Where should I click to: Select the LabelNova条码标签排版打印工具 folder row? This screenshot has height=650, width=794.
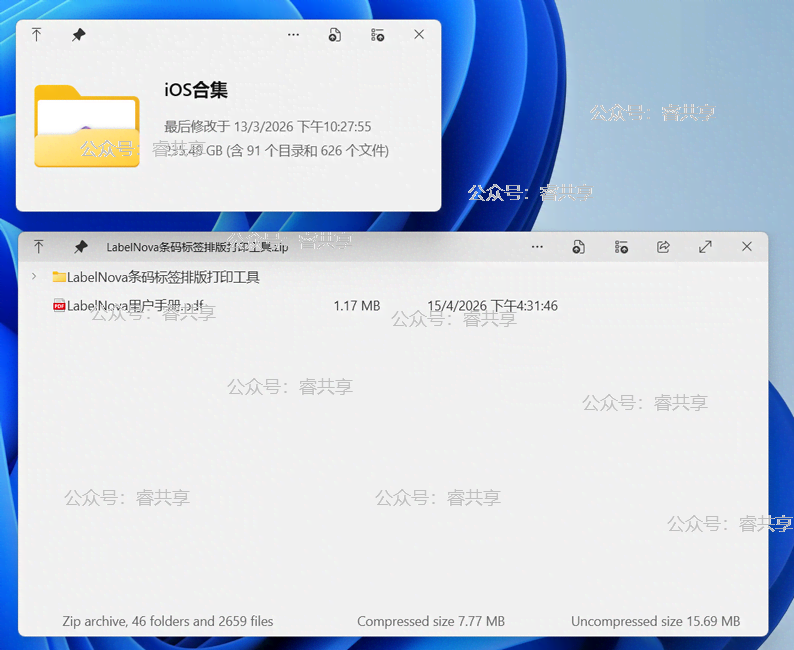[x=163, y=277]
